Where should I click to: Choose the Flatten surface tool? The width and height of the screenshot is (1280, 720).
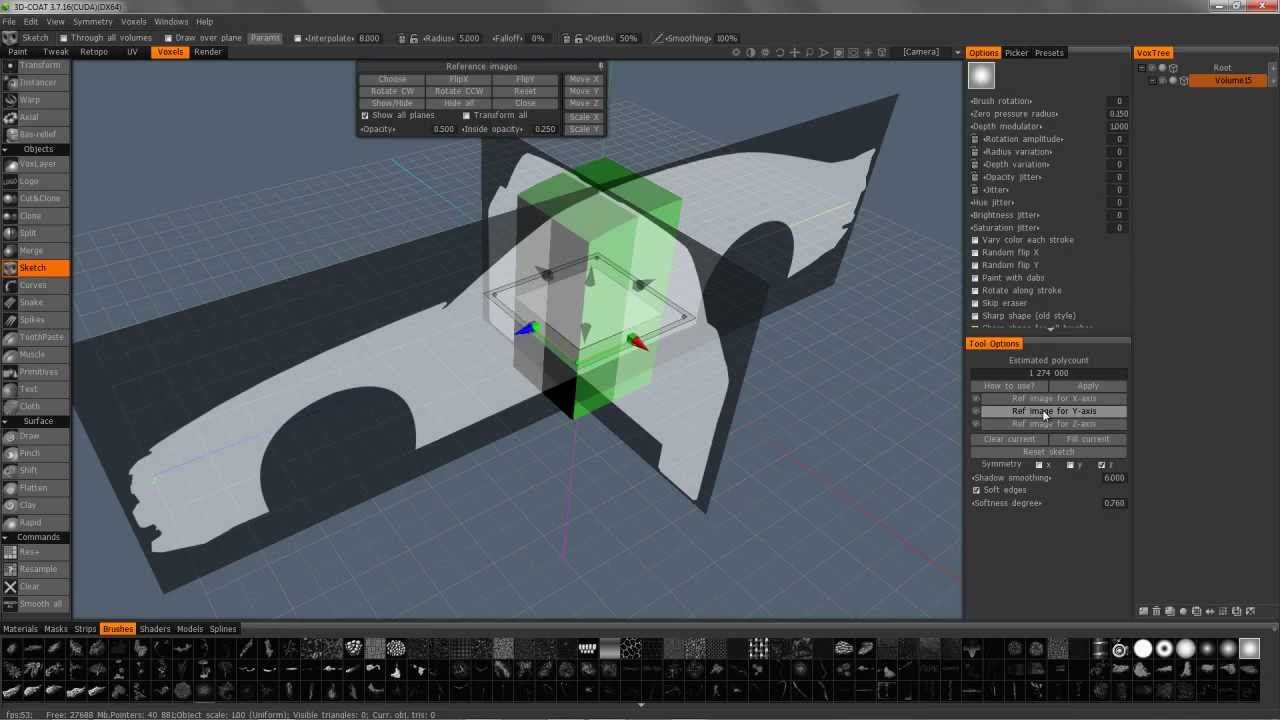[35, 488]
